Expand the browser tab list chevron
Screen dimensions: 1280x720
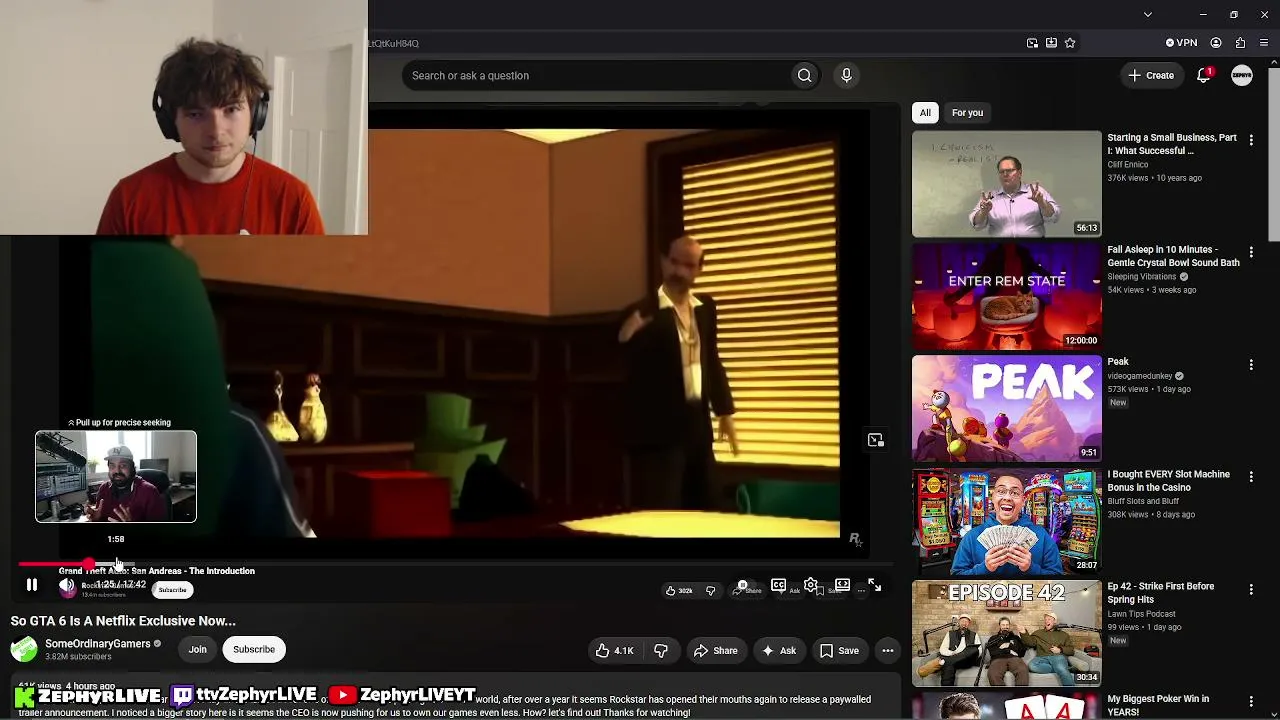pos(1148,15)
